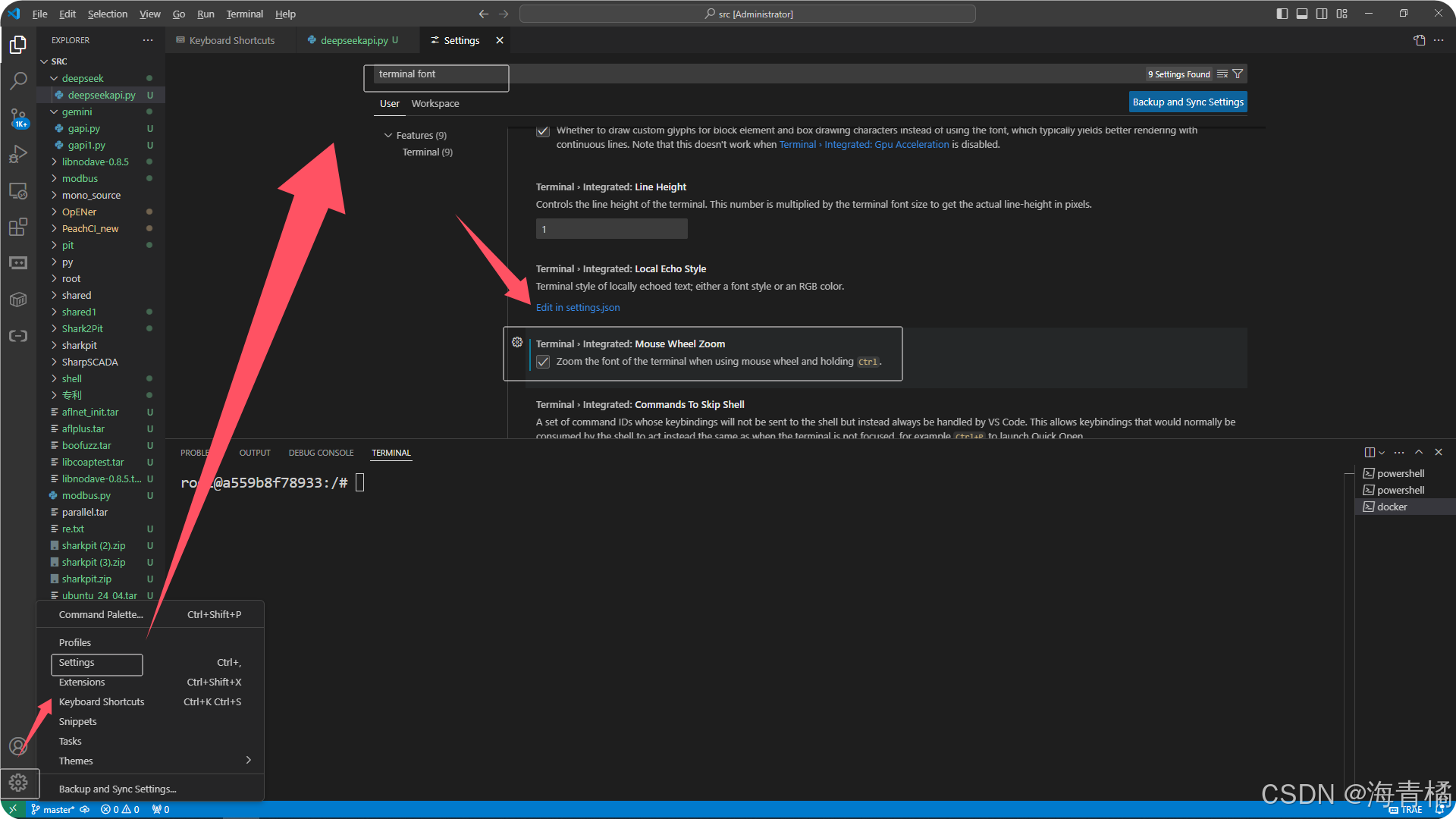Switch to the DEBUG CONSOLE tab
The height and width of the screenshot is (819, 1456).
coord(321,453)
